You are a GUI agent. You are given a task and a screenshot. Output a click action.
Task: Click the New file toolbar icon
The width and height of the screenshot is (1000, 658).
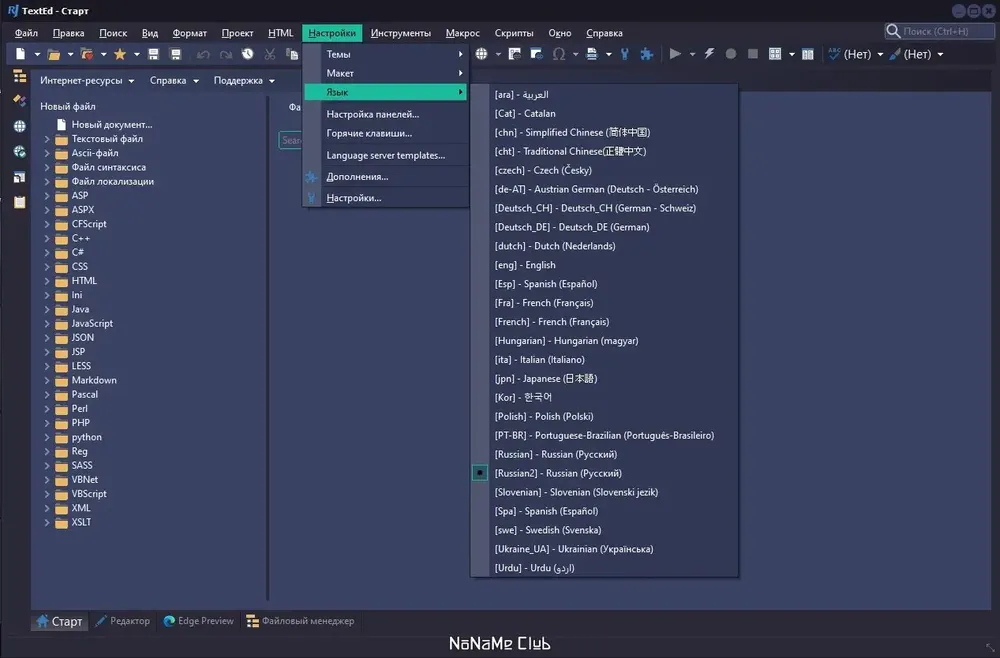[20, 54]
